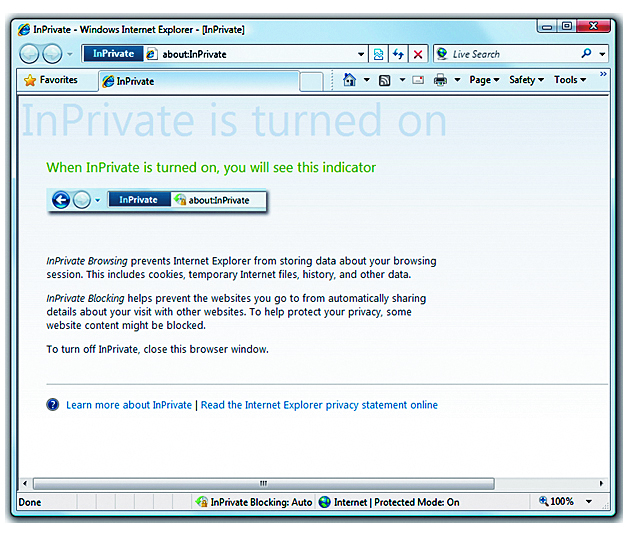Expand the Feeds dropdown arrow
Viewport: 632px width, 537px height.
coord(402,80)
